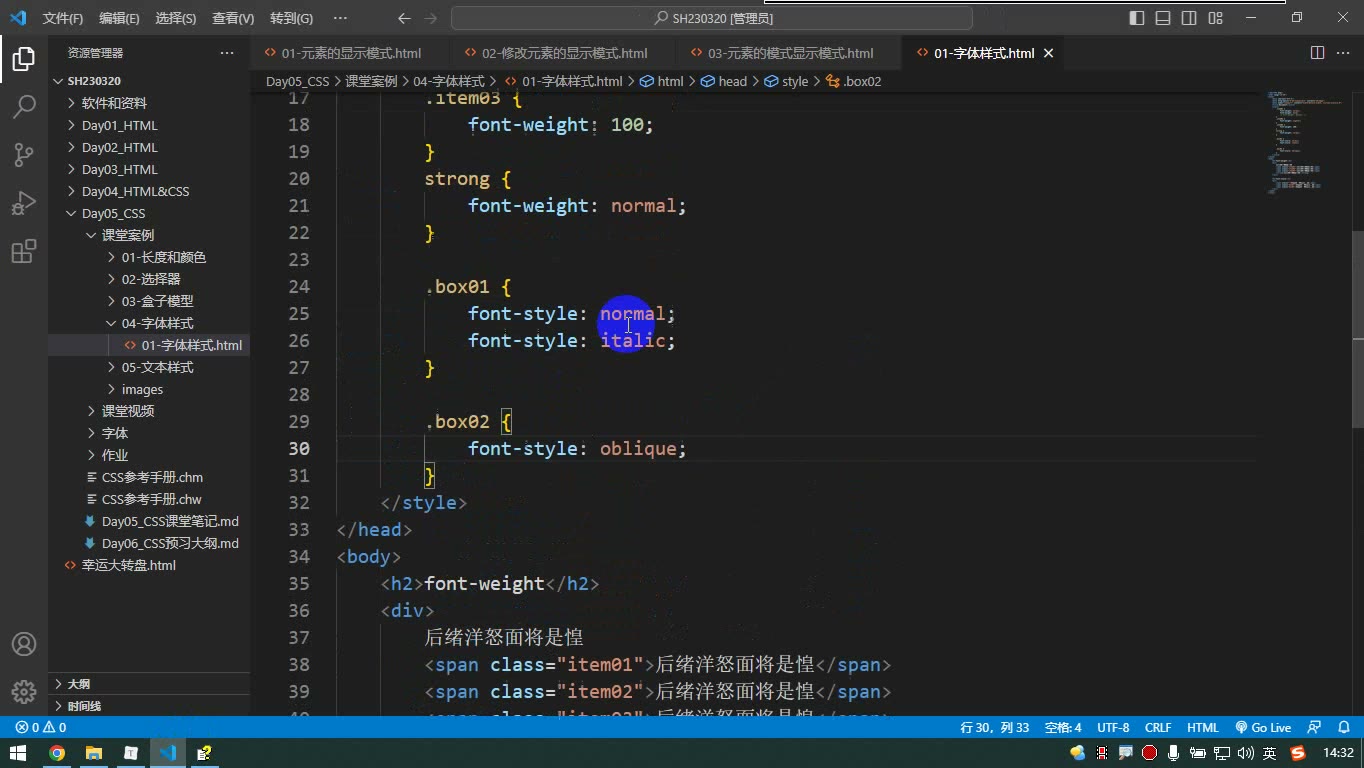
Task: Close the 01-字体样式.html tab
Action: pyautogui.click(x=1048, y=53)
